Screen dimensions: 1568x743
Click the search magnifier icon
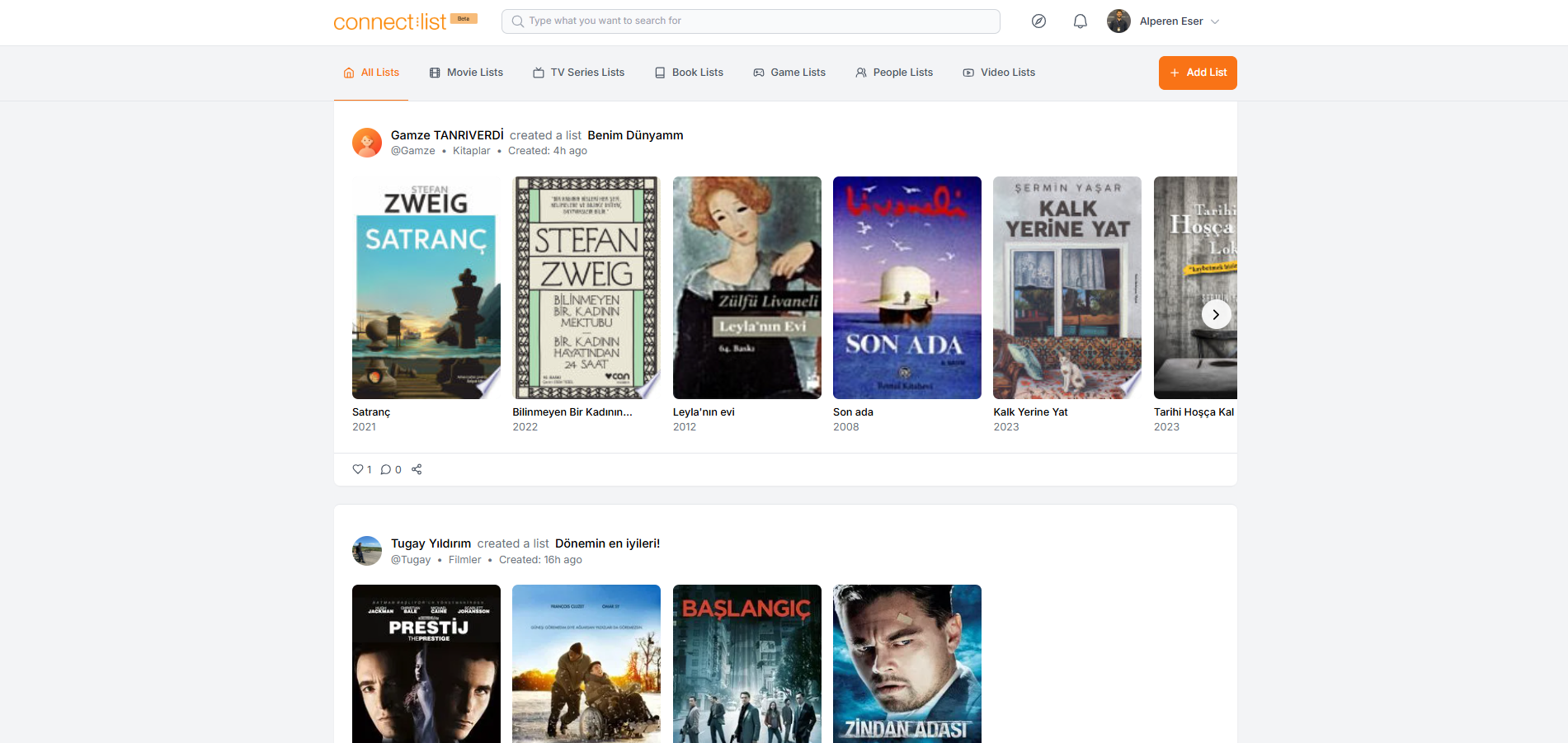click(x=518, y=21)
